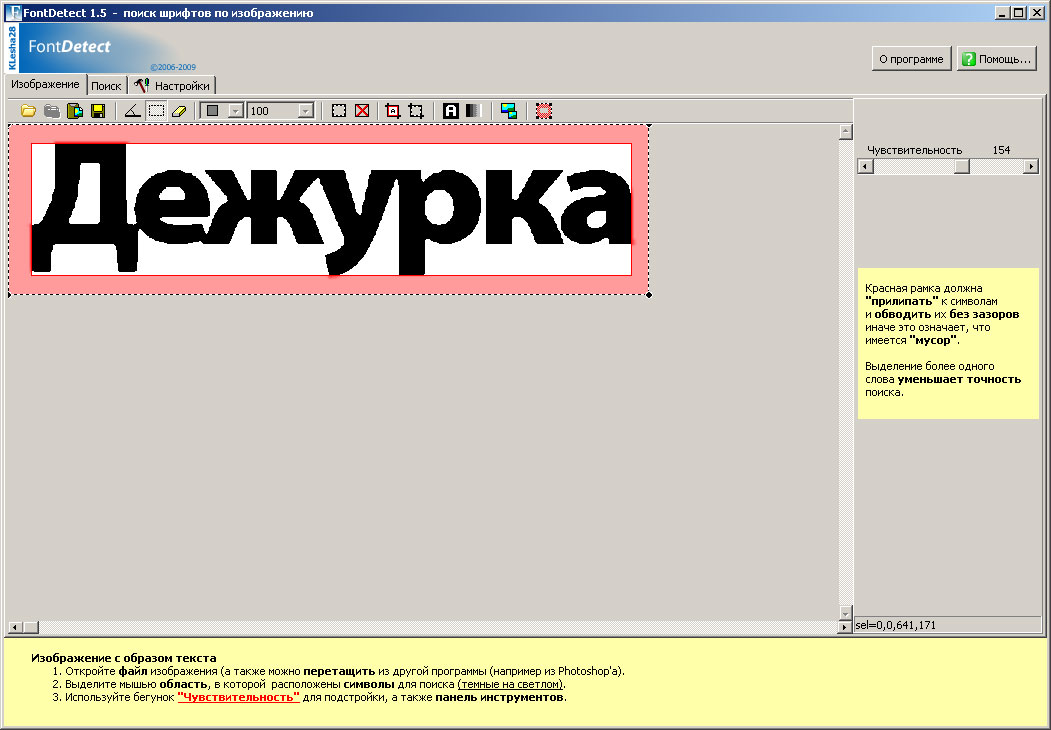Click the paste from clipboard icon
This screenshot has width=1051, height=730.
pyautogui.click(x=75, y=111)
